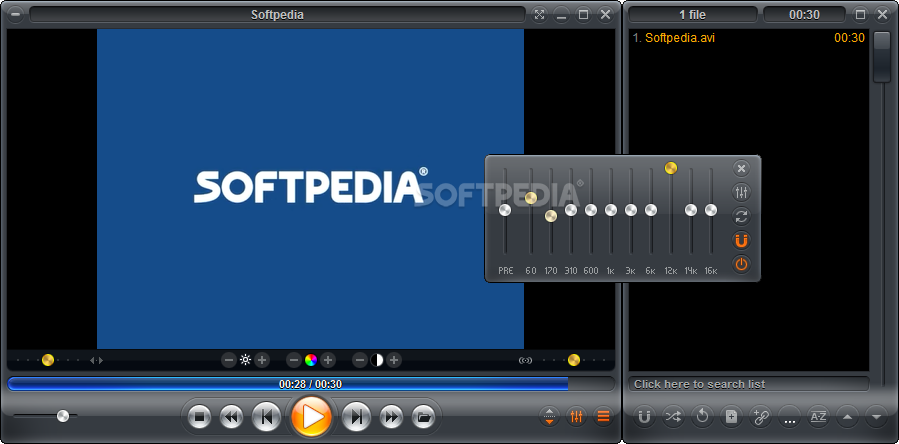Sort the playlist with the A-Z button
The image size is (899, 444).
point(818,417)
